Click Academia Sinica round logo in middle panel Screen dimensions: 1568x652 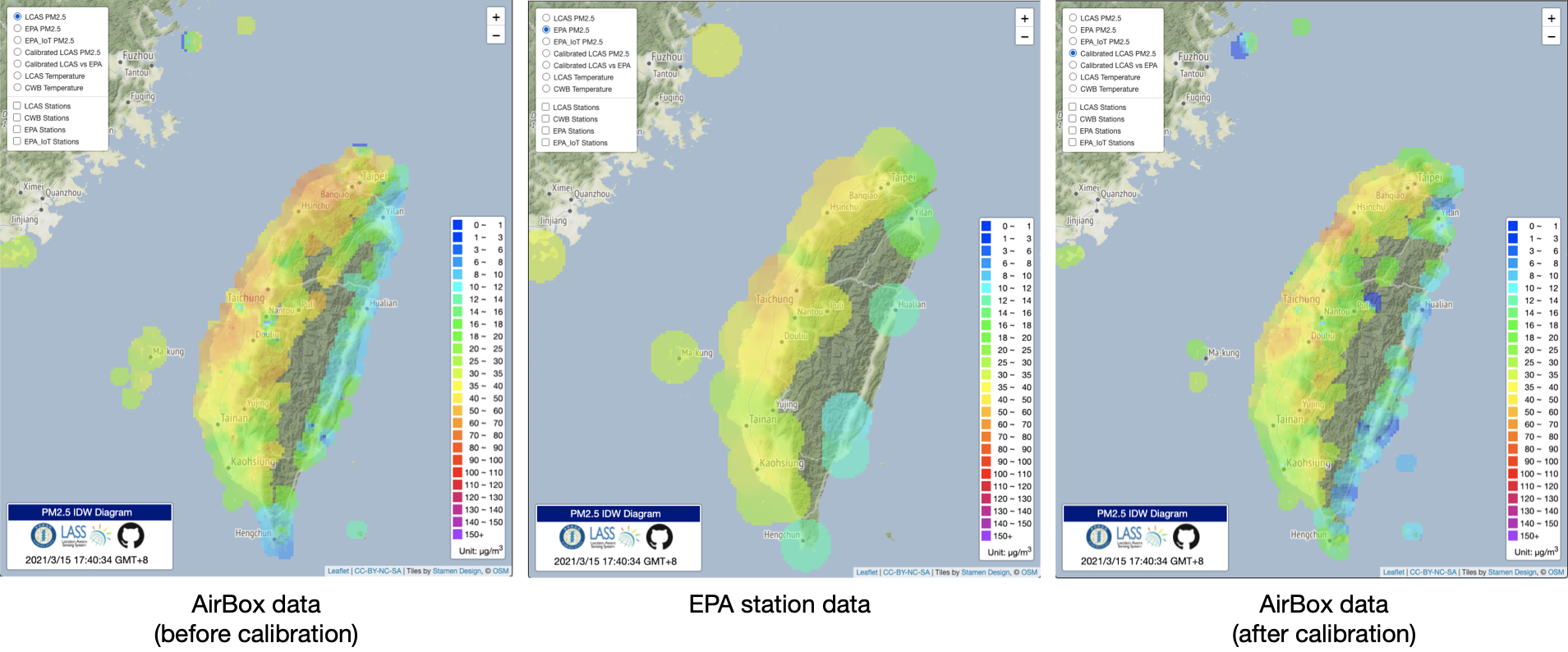point(572,538)
